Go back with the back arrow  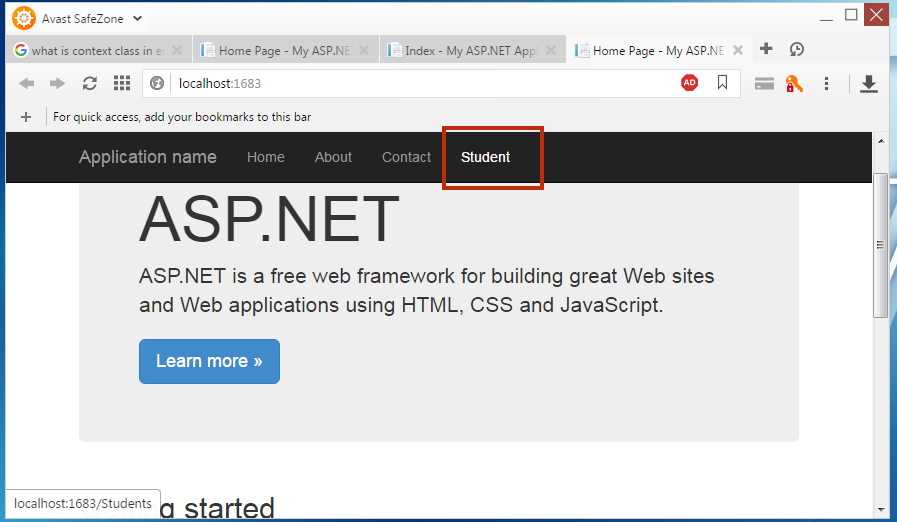tap(26, 84)
